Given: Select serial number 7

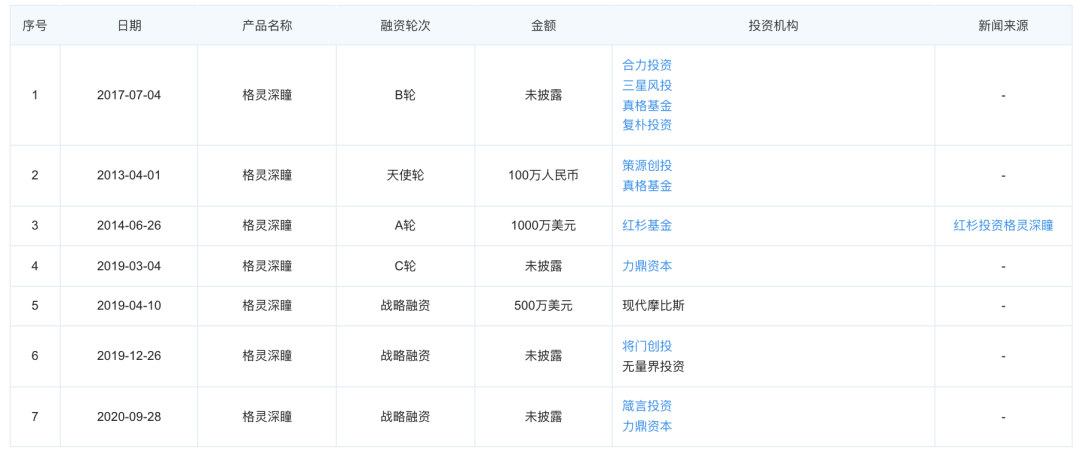Looking at the screenshot, I should point(35,417).
